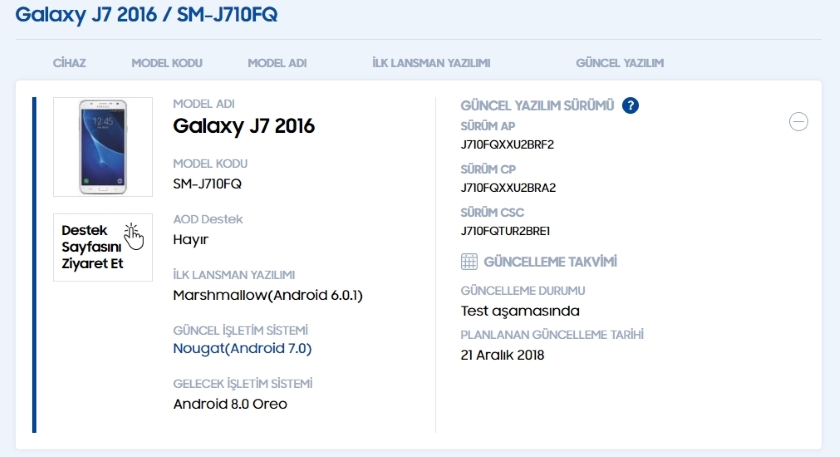Screen dimensions: 840x457
Task: Click Marshmallow(Android 6.0.1) launch software text
Action: [x=268, y=295]
